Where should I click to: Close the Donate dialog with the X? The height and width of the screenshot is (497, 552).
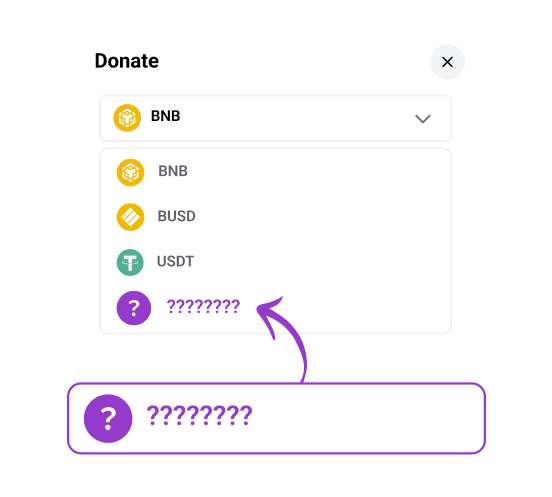(447, 62)
